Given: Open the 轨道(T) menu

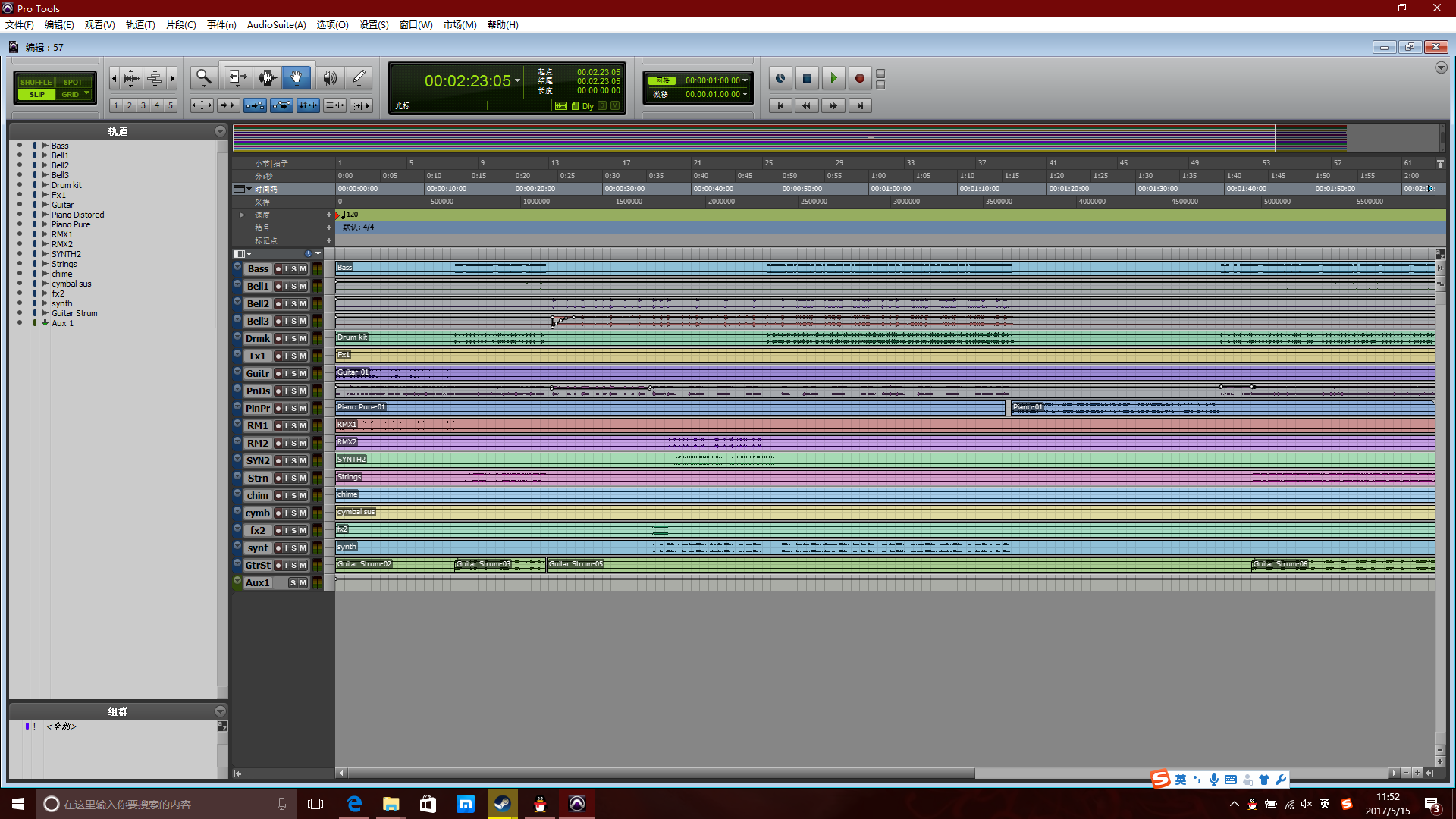Looking at the screenshot, I should (140, 25).
